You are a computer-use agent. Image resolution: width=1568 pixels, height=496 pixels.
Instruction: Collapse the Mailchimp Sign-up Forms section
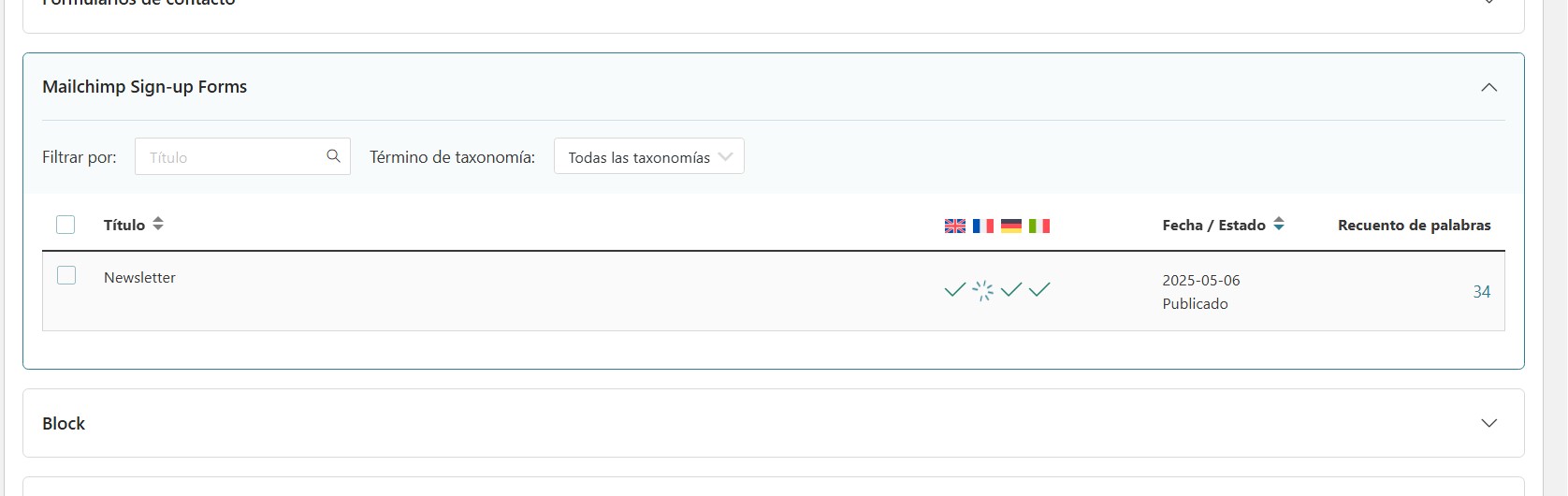coord(1489,87)
